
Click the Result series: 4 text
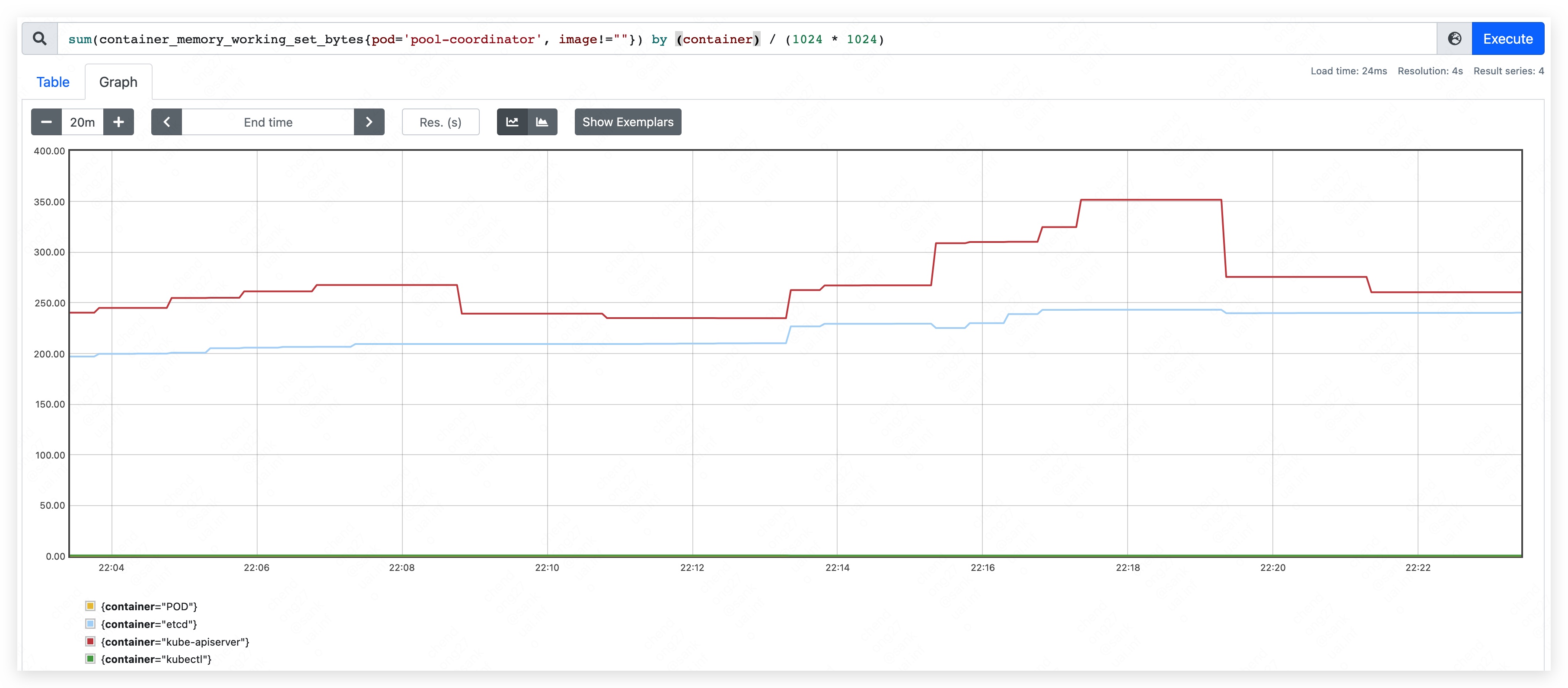(x=1508, y=71)
